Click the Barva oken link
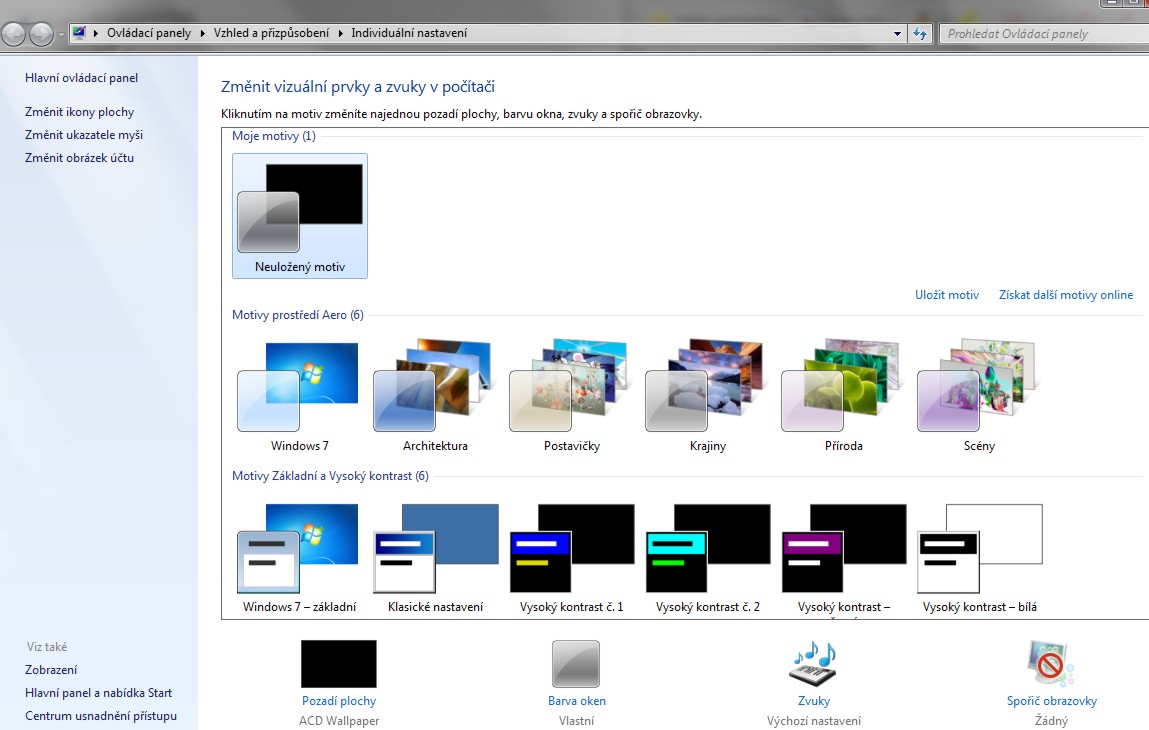Image resolution: width=1149 pixels, height=730 pixels. [x=577, y=701]
